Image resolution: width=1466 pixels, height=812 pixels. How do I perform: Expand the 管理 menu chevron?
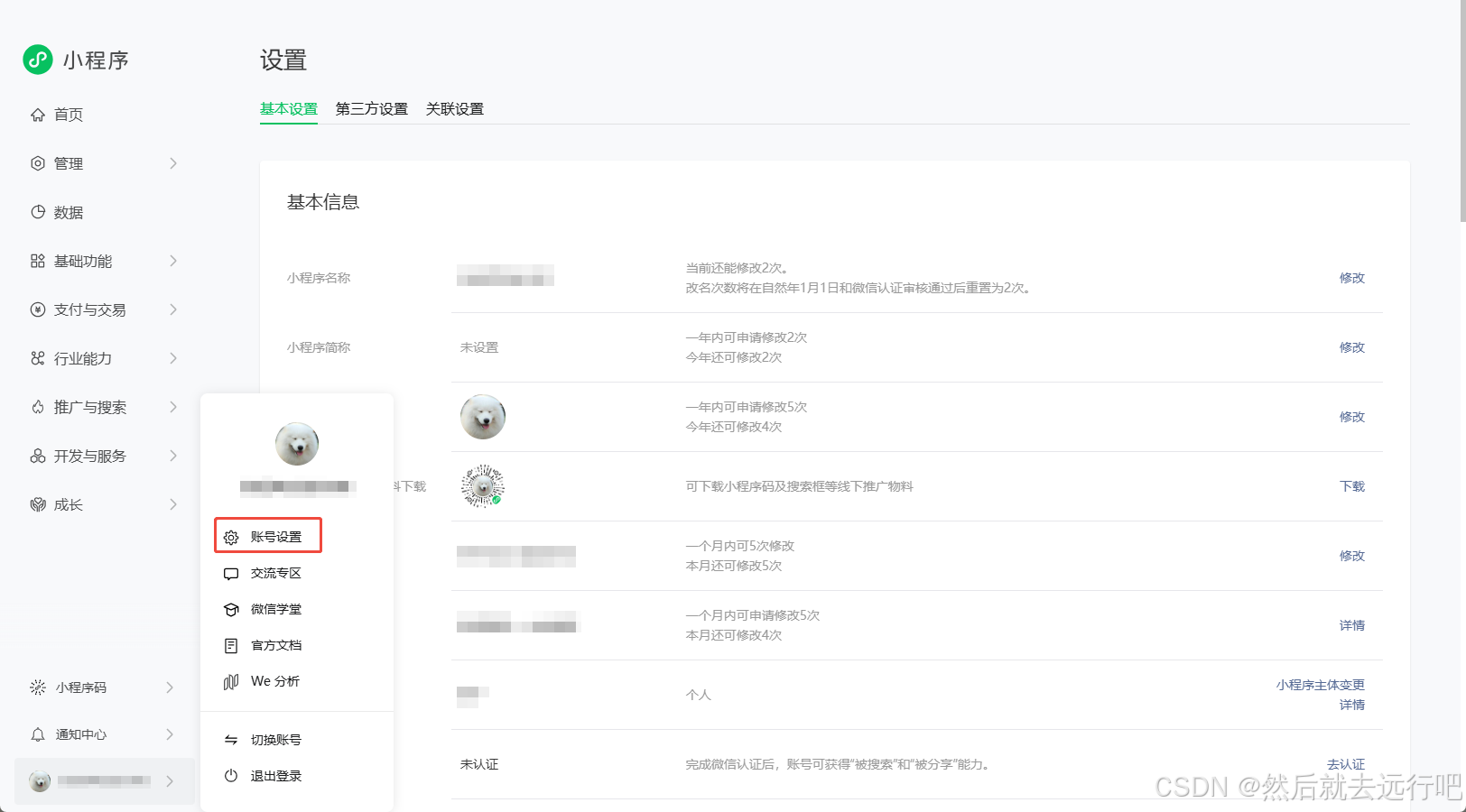point(173,163)
